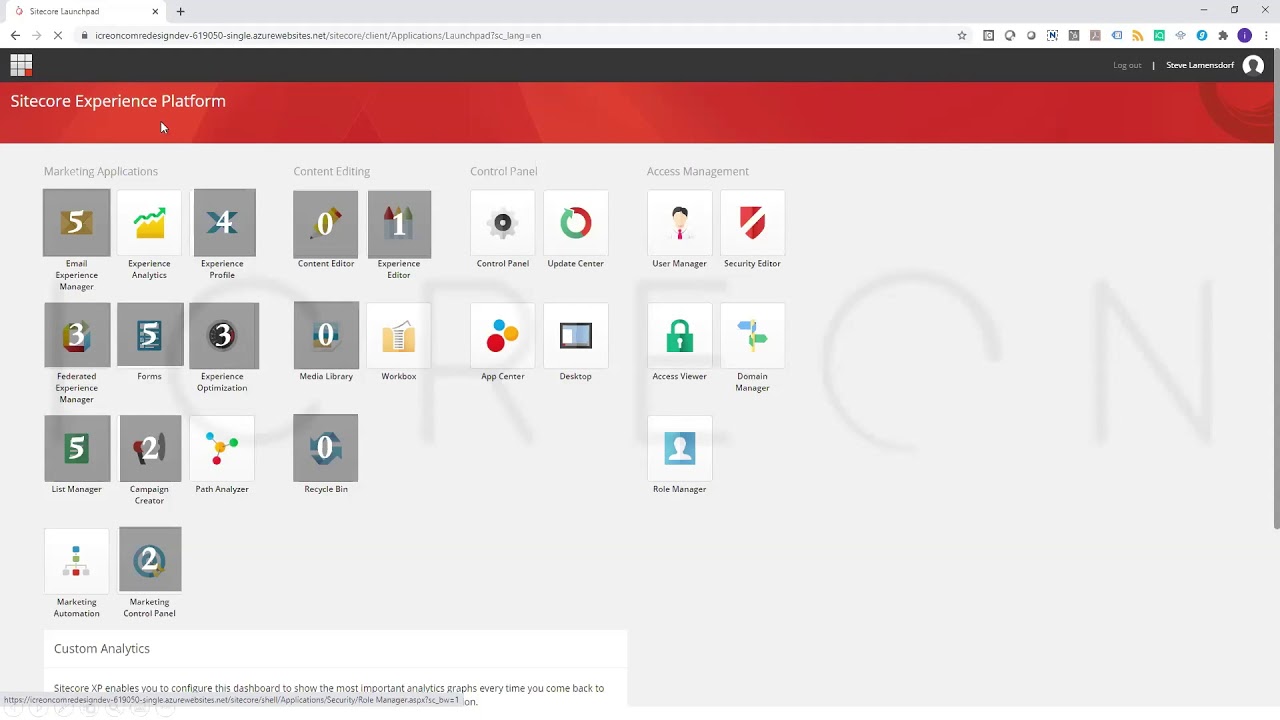Open the Control Panel app
Viewport: 1280px width, 720px height.
tap(503, 223)
